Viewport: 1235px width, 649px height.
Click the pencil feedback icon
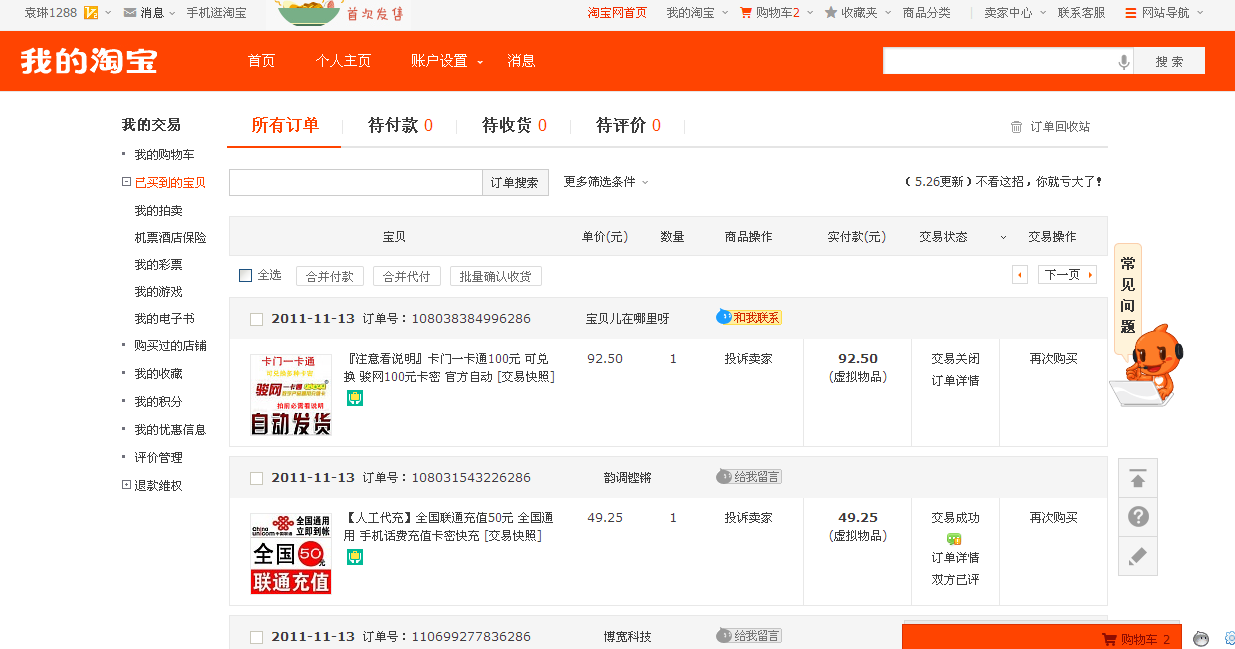(1138, 556)
